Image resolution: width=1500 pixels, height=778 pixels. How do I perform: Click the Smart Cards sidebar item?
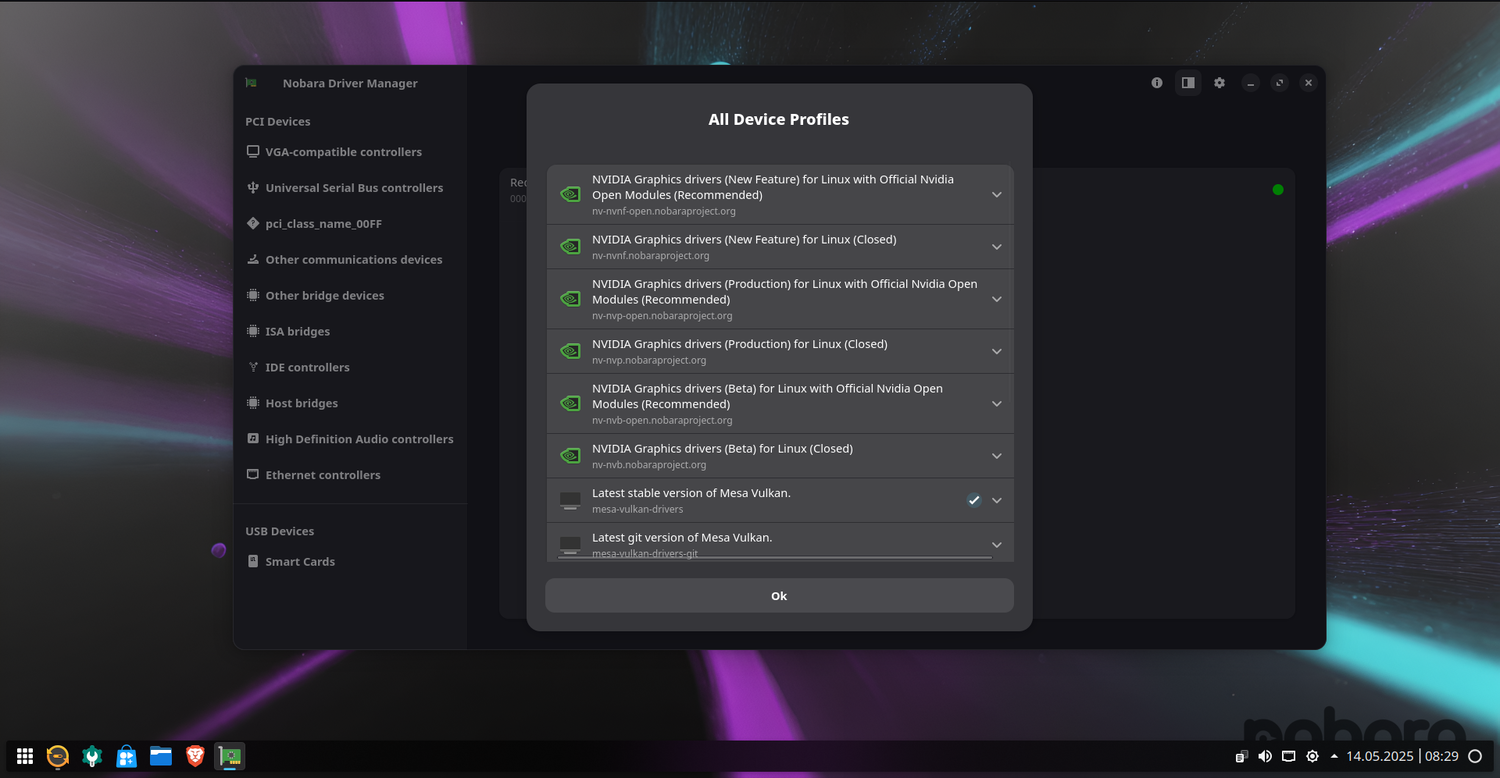tap(299, 562)
